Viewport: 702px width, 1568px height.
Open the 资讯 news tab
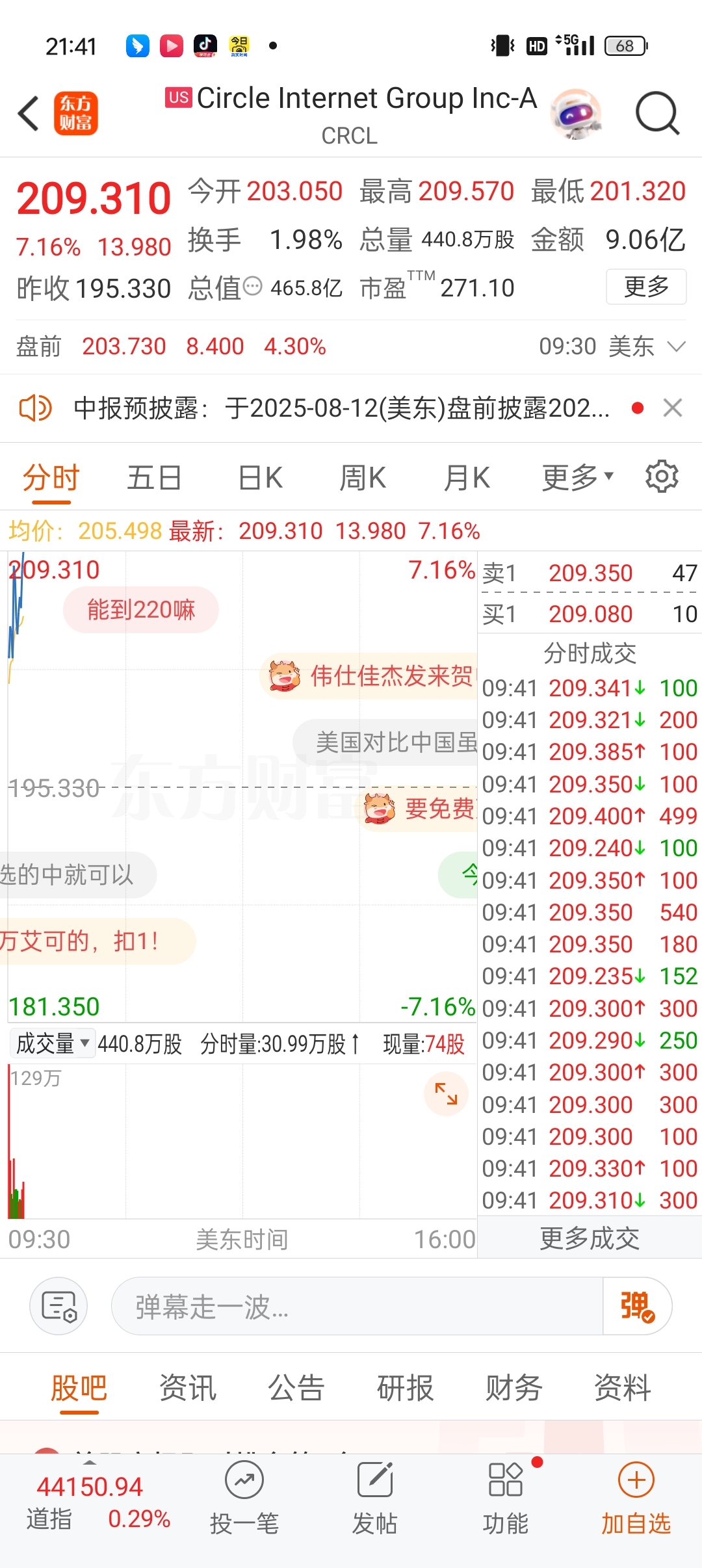click(188, 1388)
